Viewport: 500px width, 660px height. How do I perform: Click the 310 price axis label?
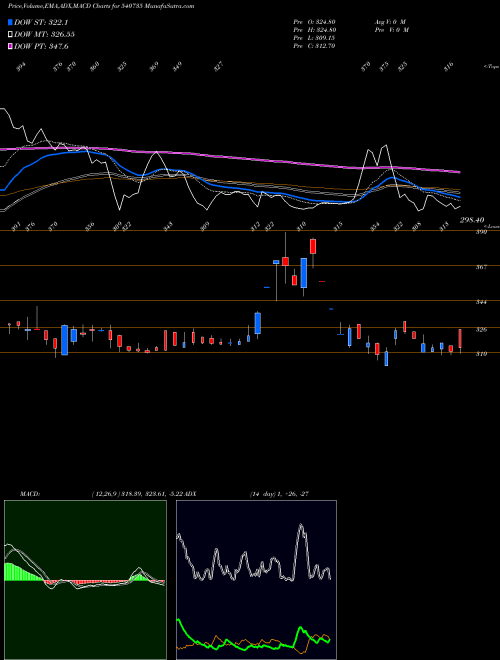tap(481, 354)
